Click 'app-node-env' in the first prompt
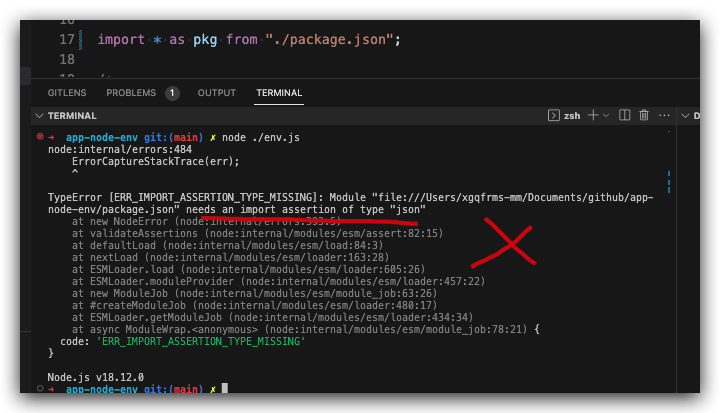Viewport: 720px width, 413px height. (101, 137)
